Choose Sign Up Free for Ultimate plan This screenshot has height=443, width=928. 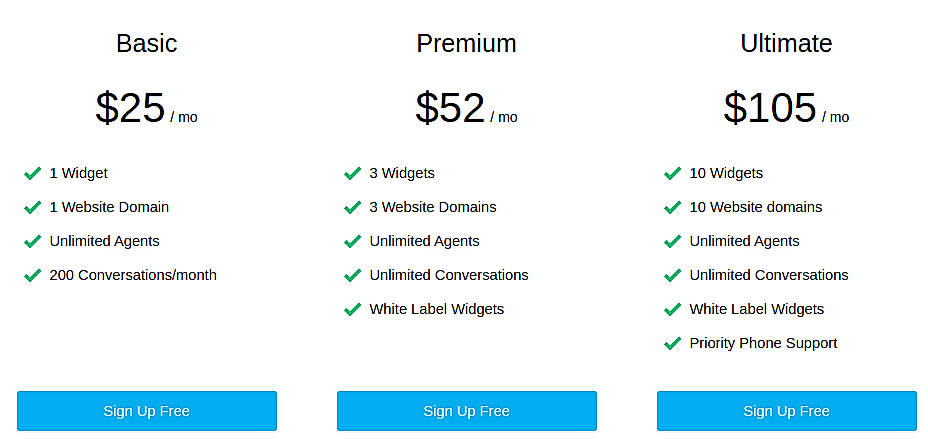786,411
